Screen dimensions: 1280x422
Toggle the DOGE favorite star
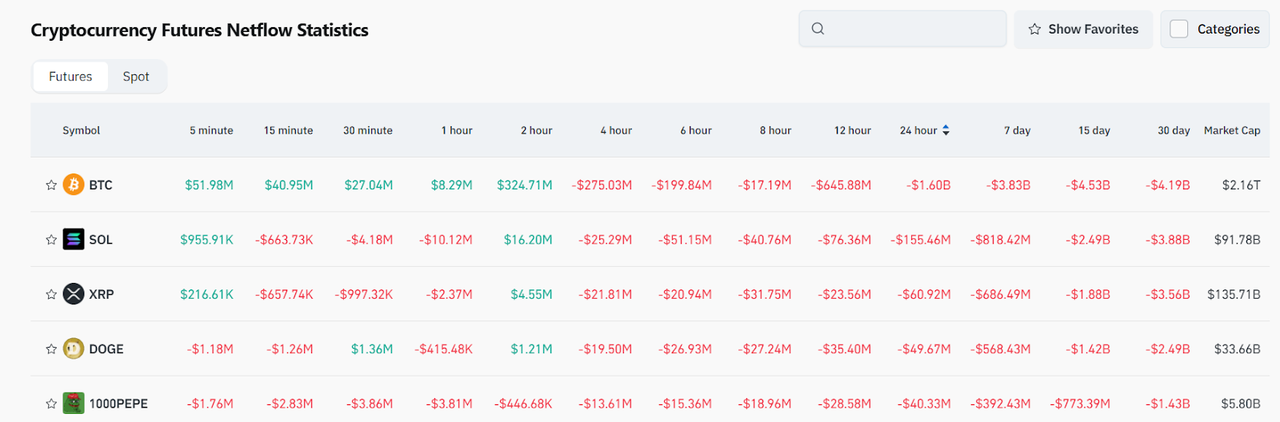click(x=51, y=349)
